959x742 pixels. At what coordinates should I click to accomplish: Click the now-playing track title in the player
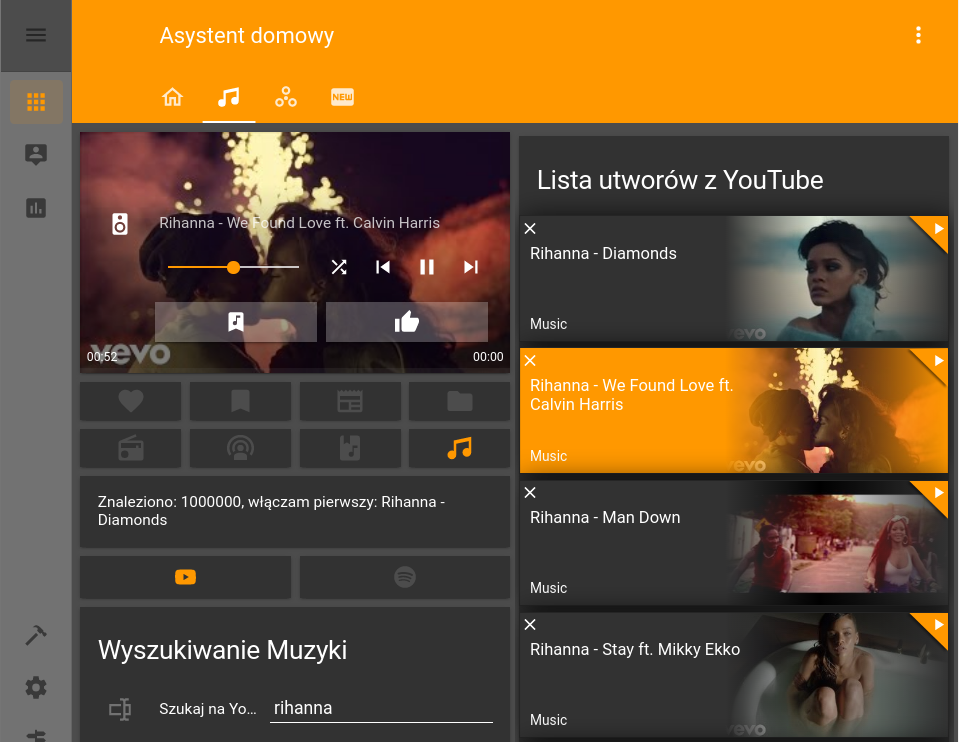coord(300,223)
